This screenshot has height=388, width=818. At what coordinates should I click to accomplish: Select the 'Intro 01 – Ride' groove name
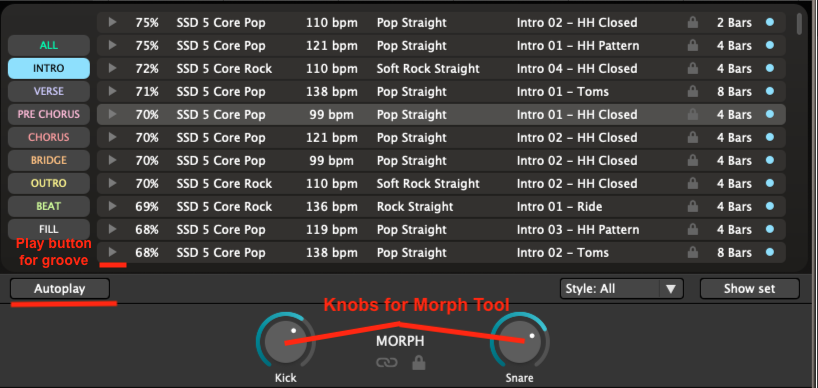pyautogui.click(x=559, y=207)
